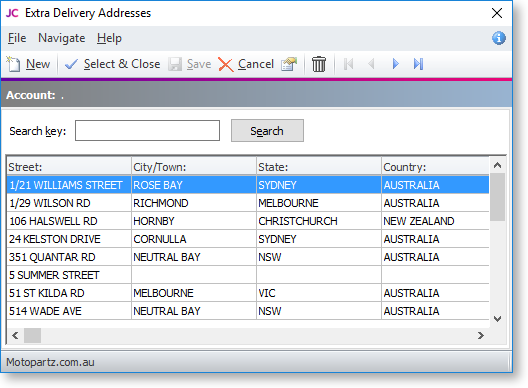The width and height of the screenshot is (528, 388).
Task: Click the red Cancel toolbar button
Action: pos(246,64)
